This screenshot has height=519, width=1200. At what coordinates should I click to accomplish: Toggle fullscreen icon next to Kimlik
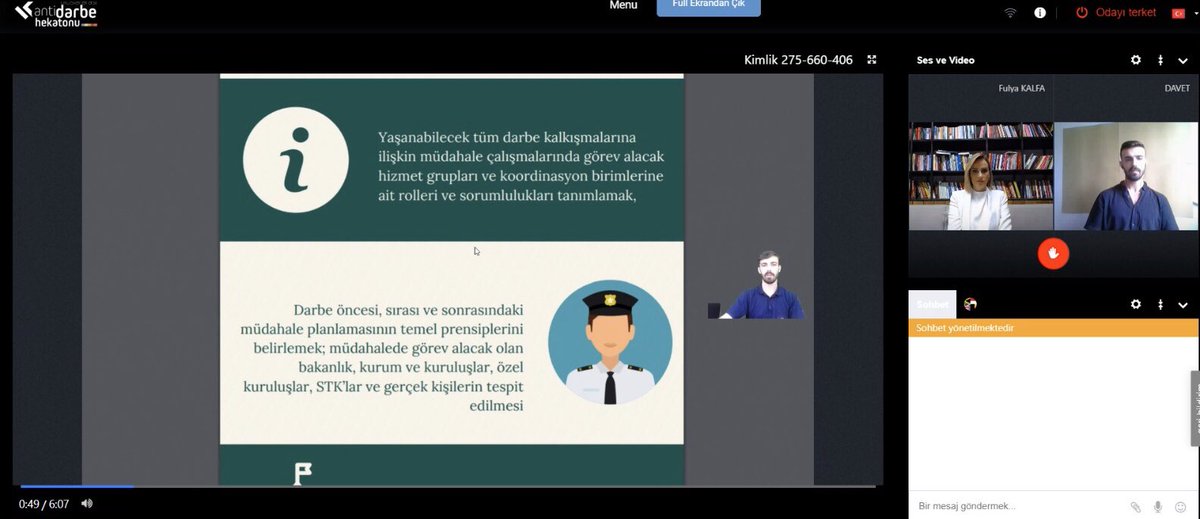(x=872, y=60)
